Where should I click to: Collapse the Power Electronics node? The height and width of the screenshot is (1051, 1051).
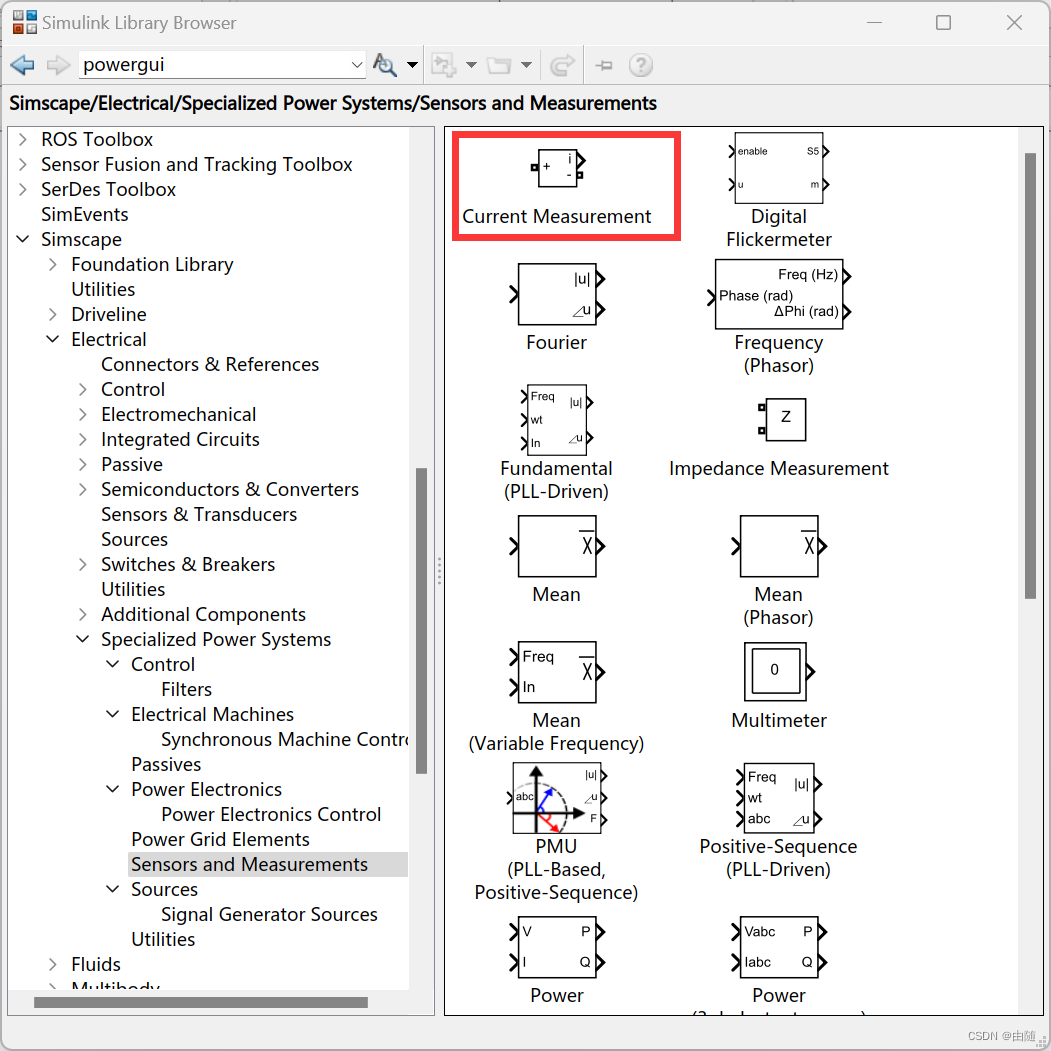(113, 790)
